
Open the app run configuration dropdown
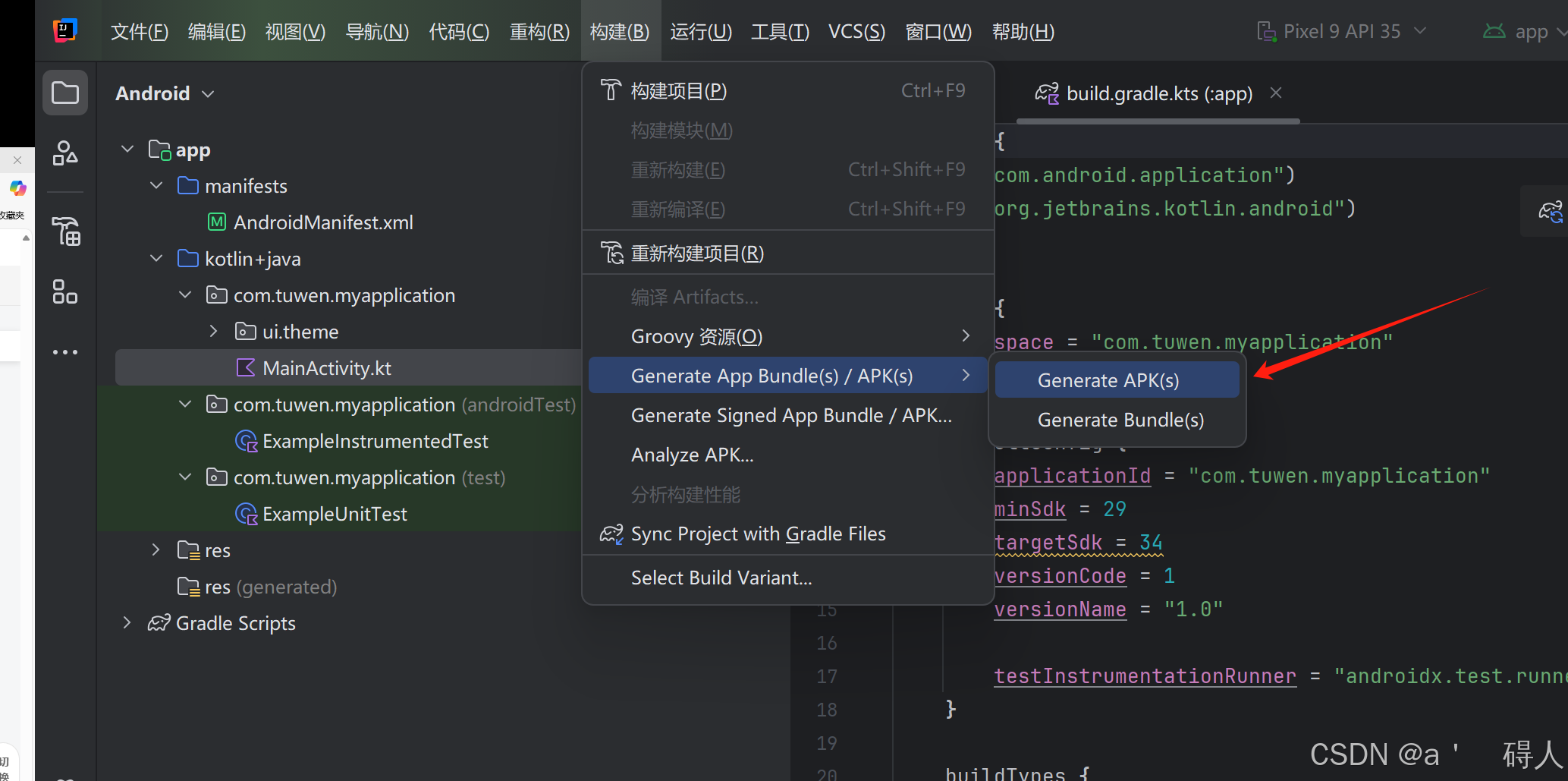[1525, 31]
